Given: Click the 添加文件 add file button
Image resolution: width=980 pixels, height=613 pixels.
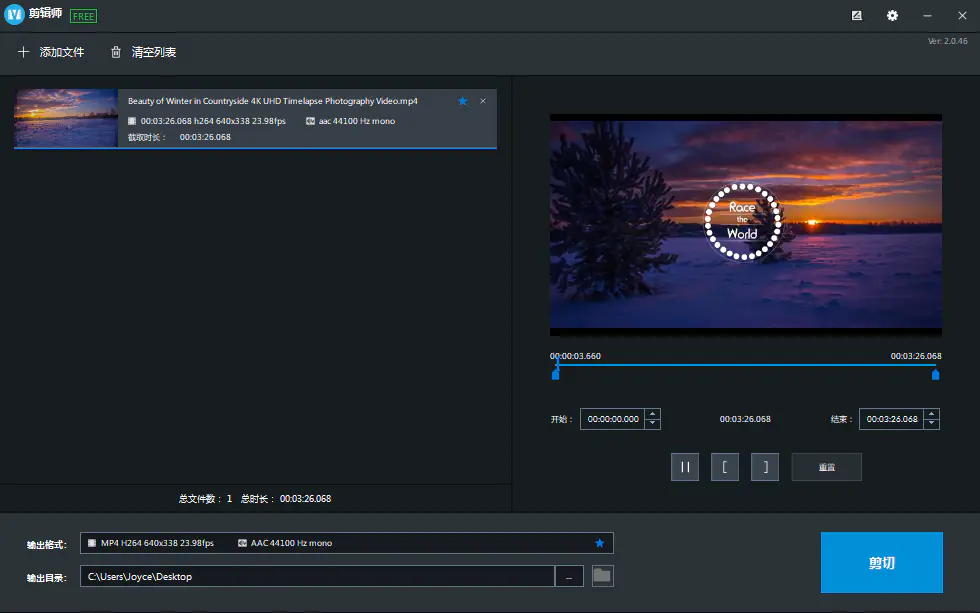Looking at the screenshot, I should click(51, 52).
